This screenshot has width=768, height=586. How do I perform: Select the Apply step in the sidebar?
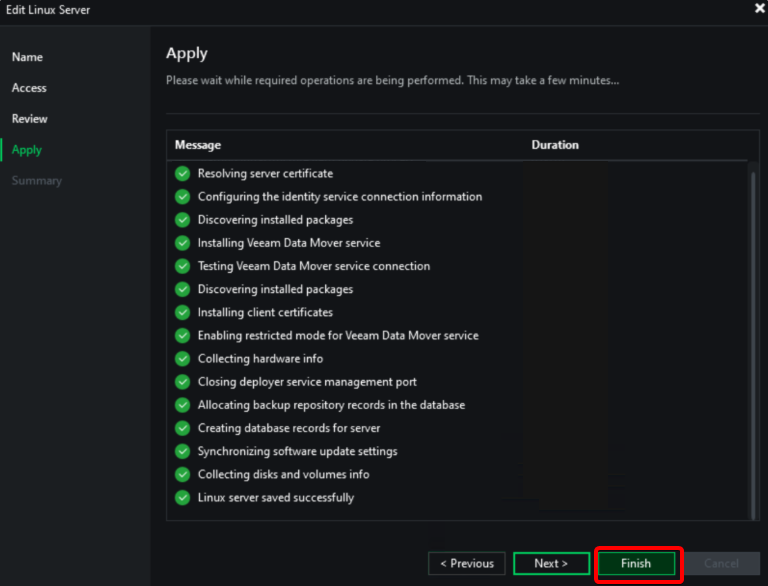(27, 150)
